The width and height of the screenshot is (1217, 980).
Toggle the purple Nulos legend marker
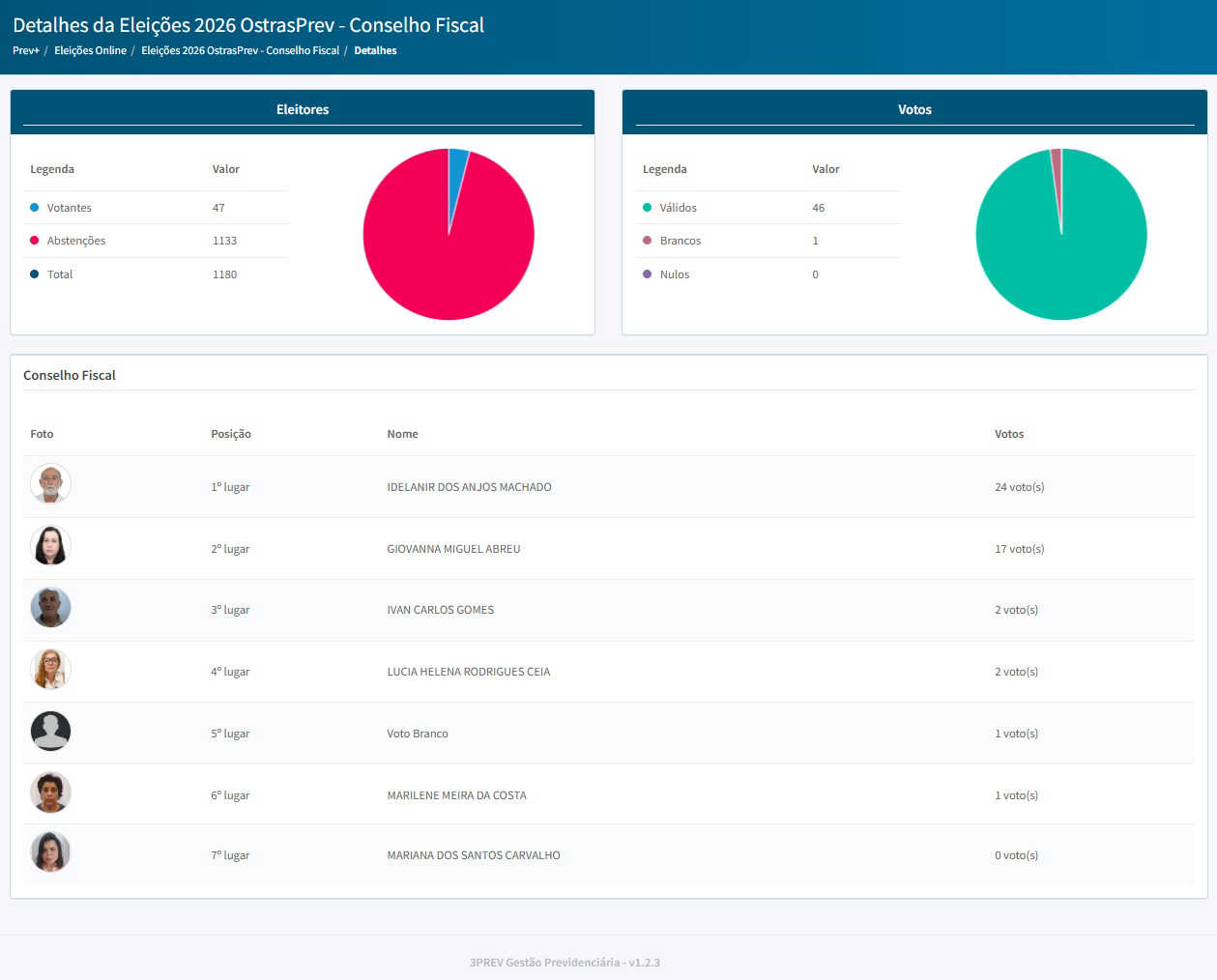pos(648,274)
